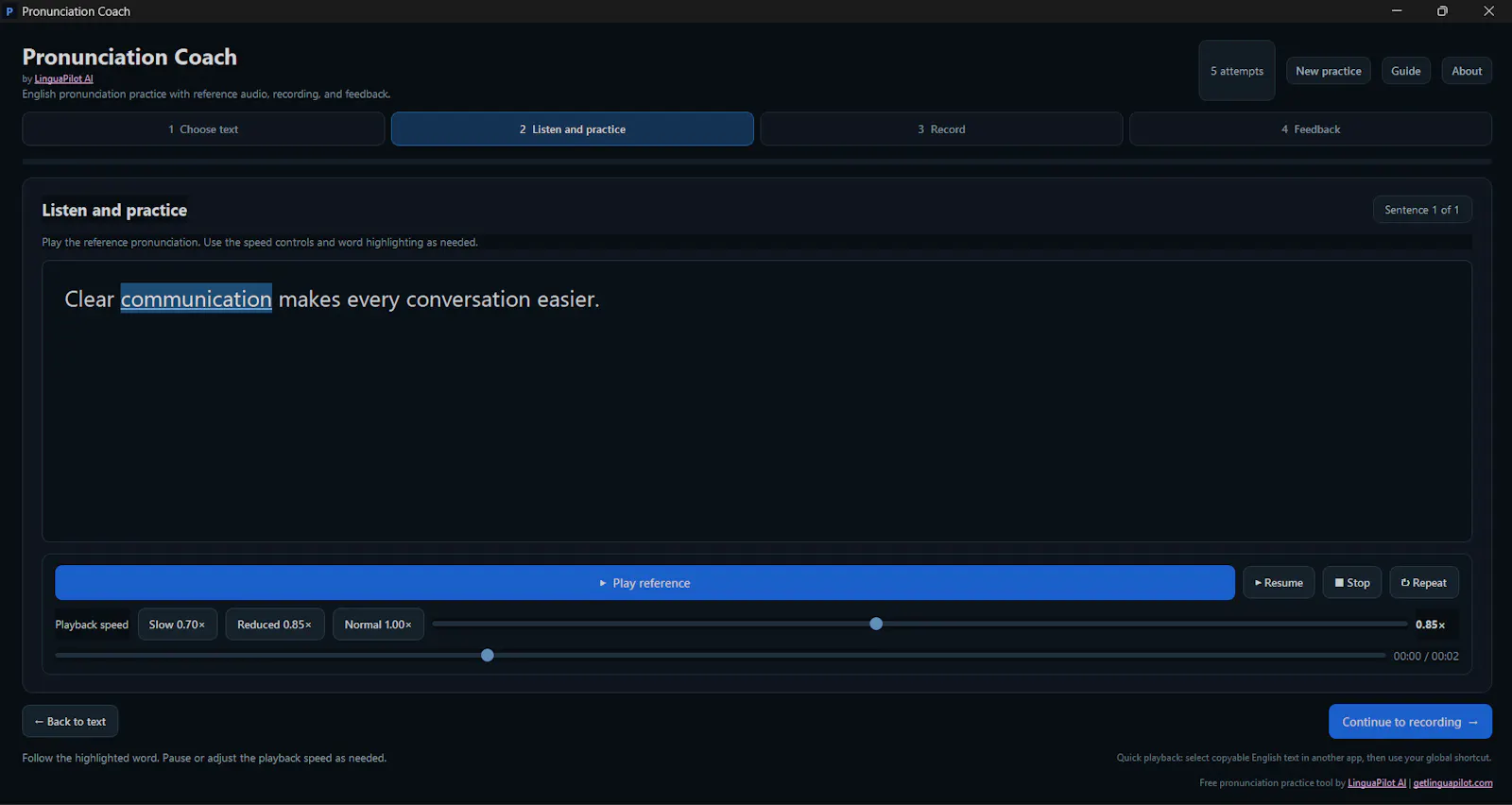Set playback speed to Reduced 0.85×

coord(275,625)
